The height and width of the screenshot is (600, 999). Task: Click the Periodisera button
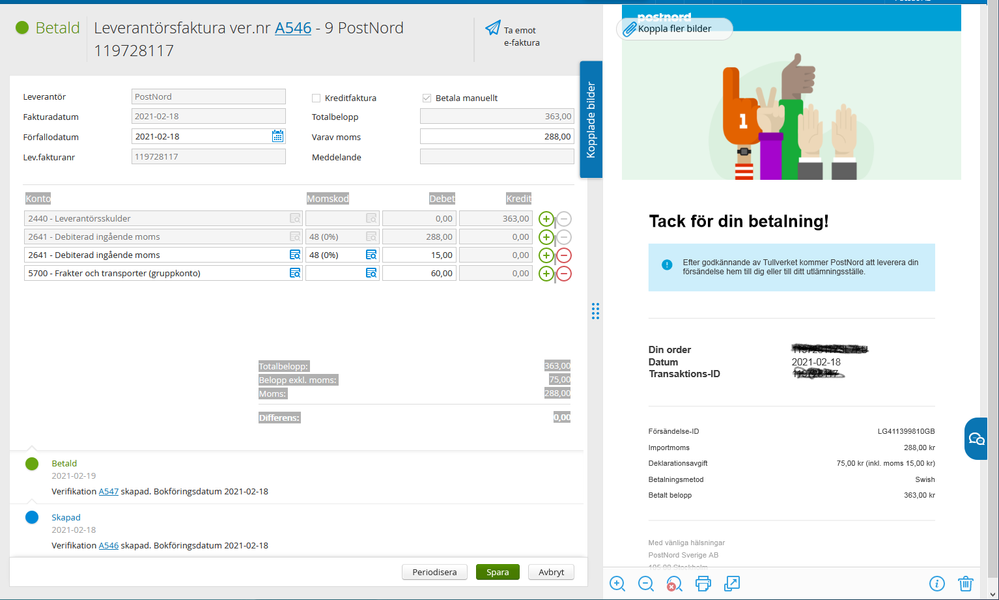coord(435,572)
